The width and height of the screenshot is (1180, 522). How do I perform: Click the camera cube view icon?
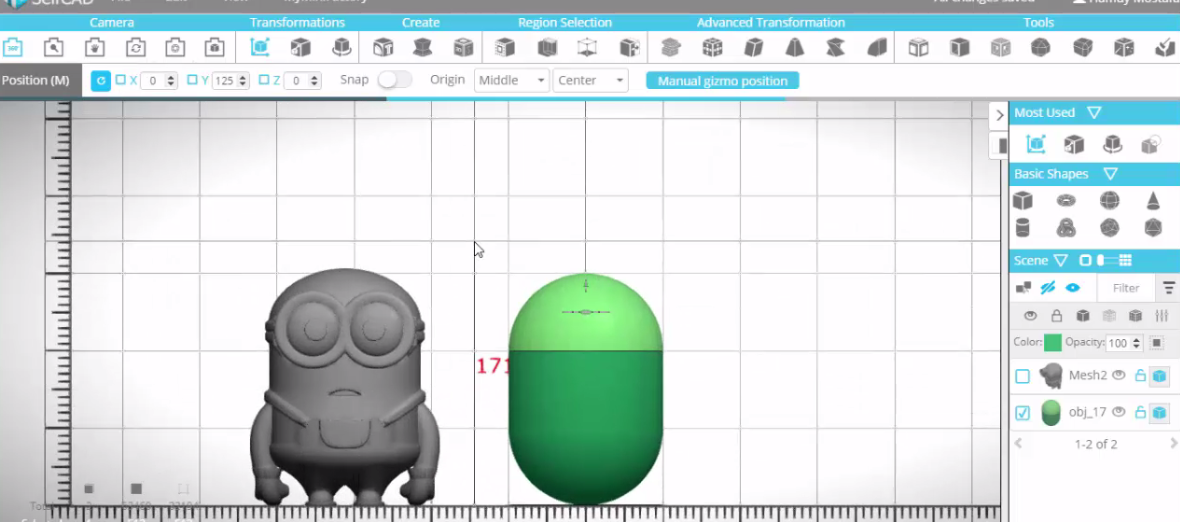click(215, 47)
